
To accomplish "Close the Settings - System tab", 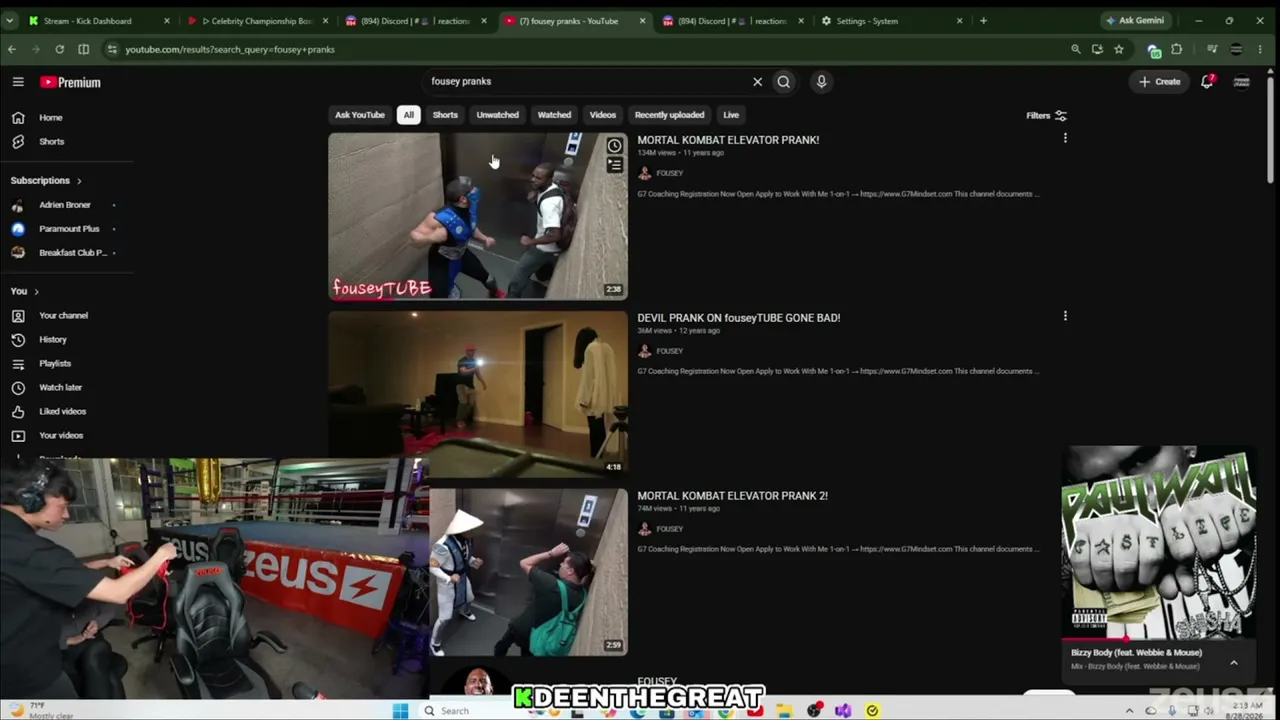I will pos(959,21).
